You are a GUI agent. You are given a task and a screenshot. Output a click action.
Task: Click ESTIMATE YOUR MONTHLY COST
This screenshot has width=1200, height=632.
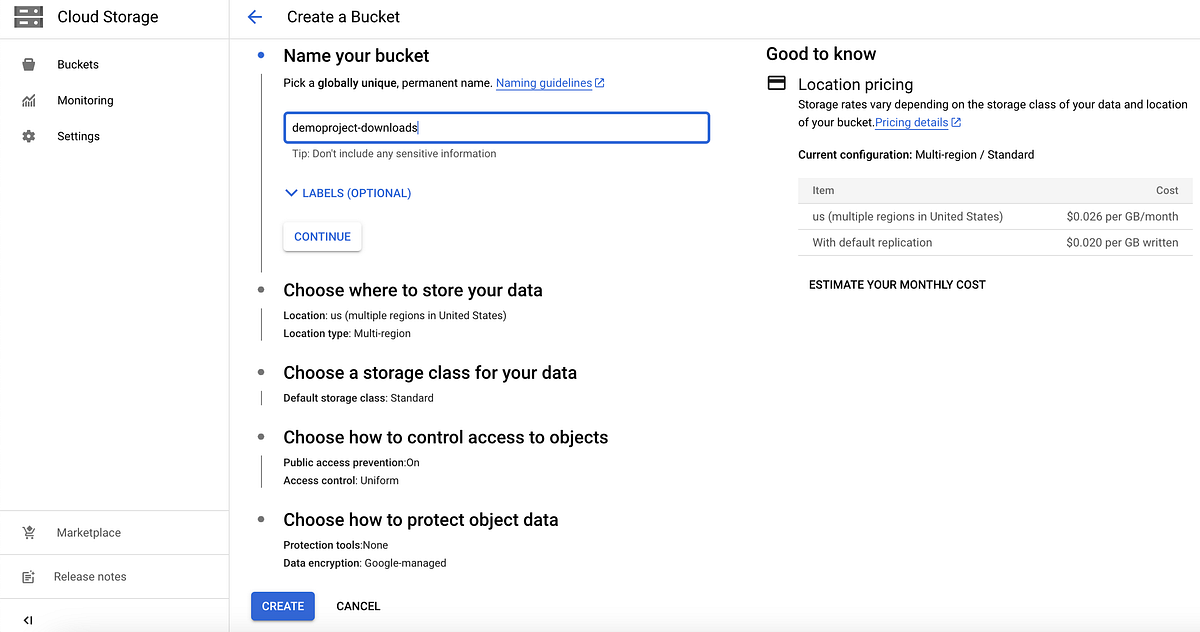coord(896,284)
